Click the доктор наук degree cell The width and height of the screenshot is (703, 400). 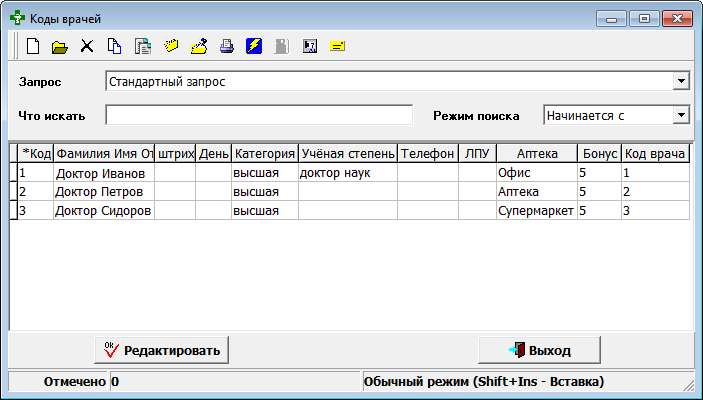[346, 173]
